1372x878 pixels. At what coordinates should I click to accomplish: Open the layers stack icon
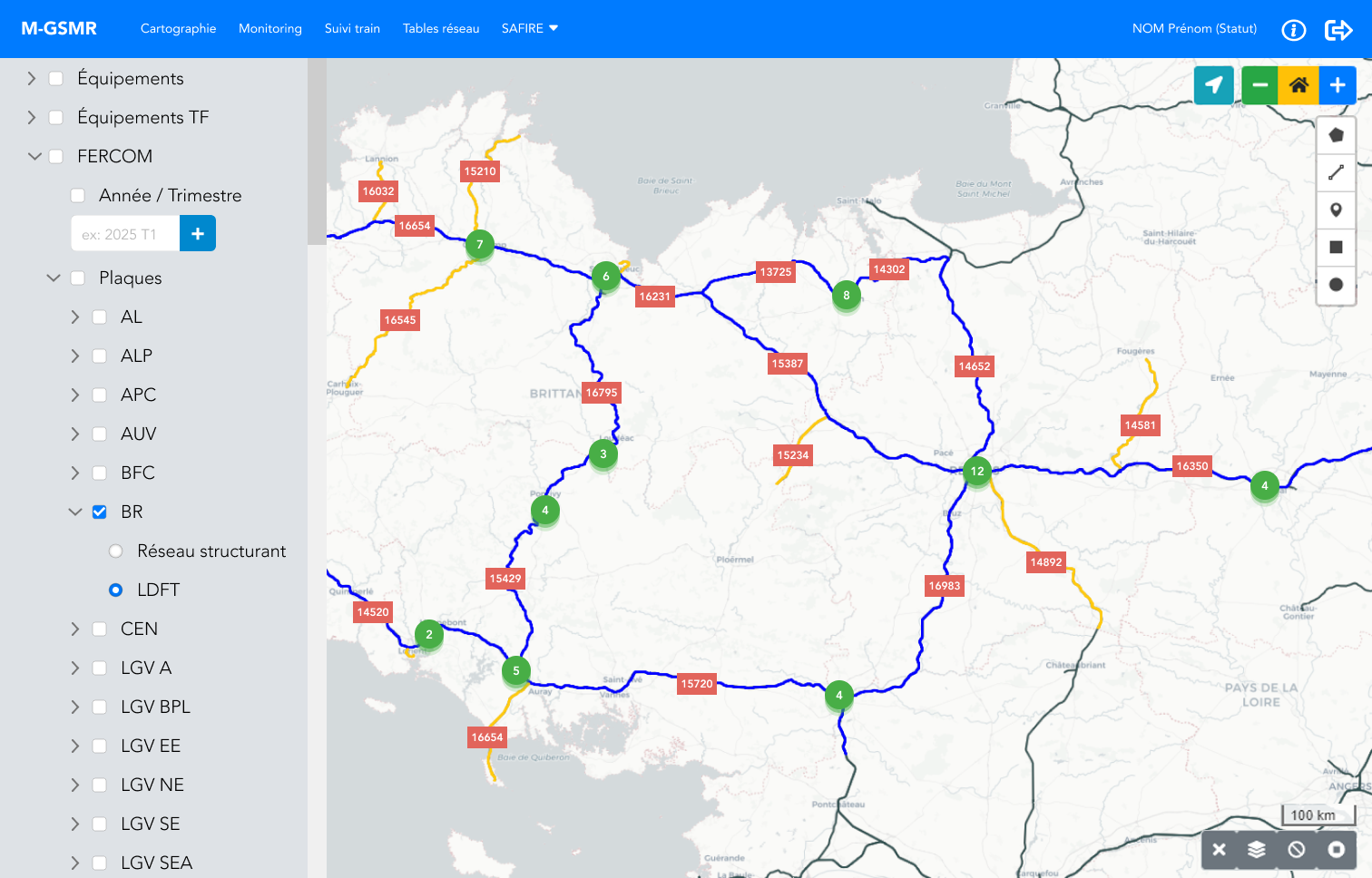pyautogui.click(x=1257, y=849)
